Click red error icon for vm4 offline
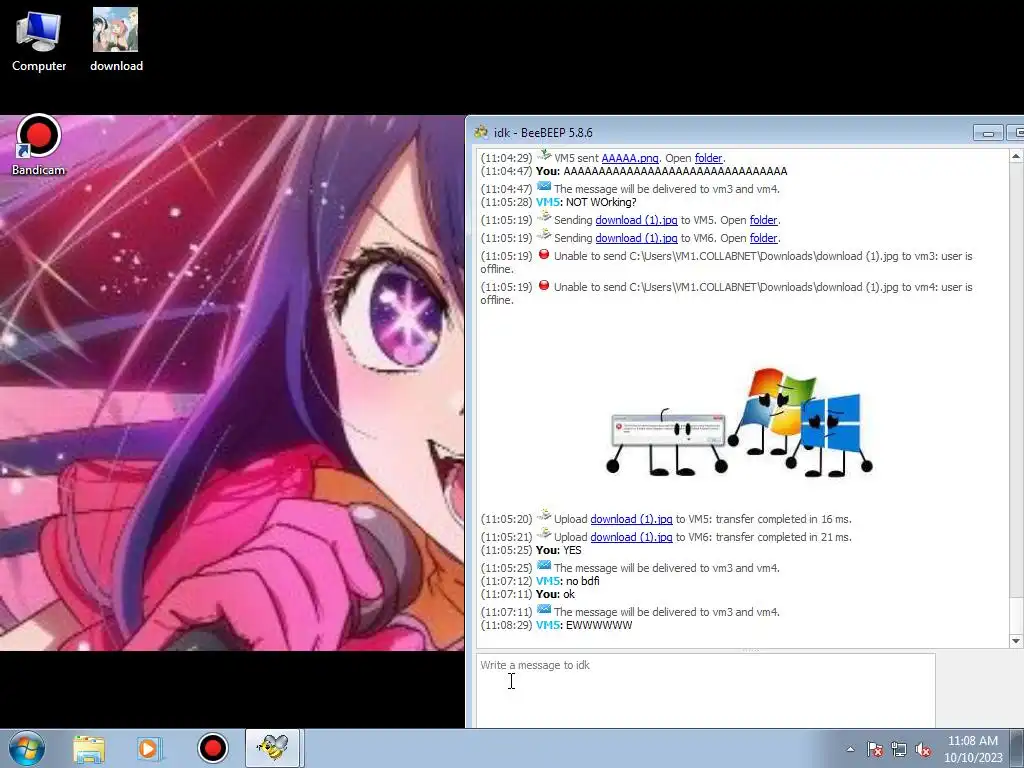The height and width of the screenshot is (768, 1024). (543, 285)
